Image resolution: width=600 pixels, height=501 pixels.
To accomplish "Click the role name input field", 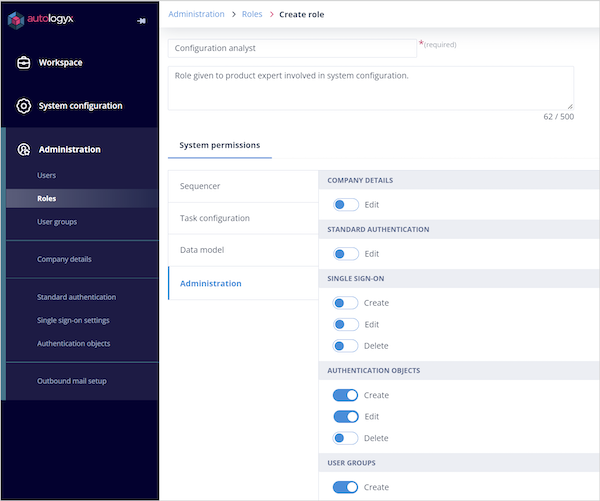I will point(292,48).
